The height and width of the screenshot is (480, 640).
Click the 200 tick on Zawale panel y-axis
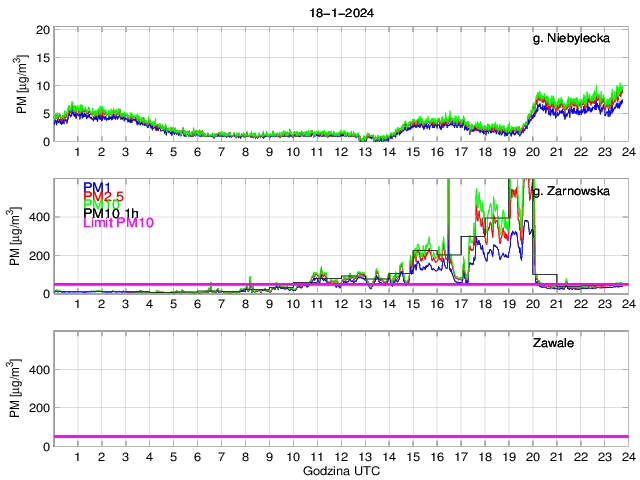pos(39,408)
